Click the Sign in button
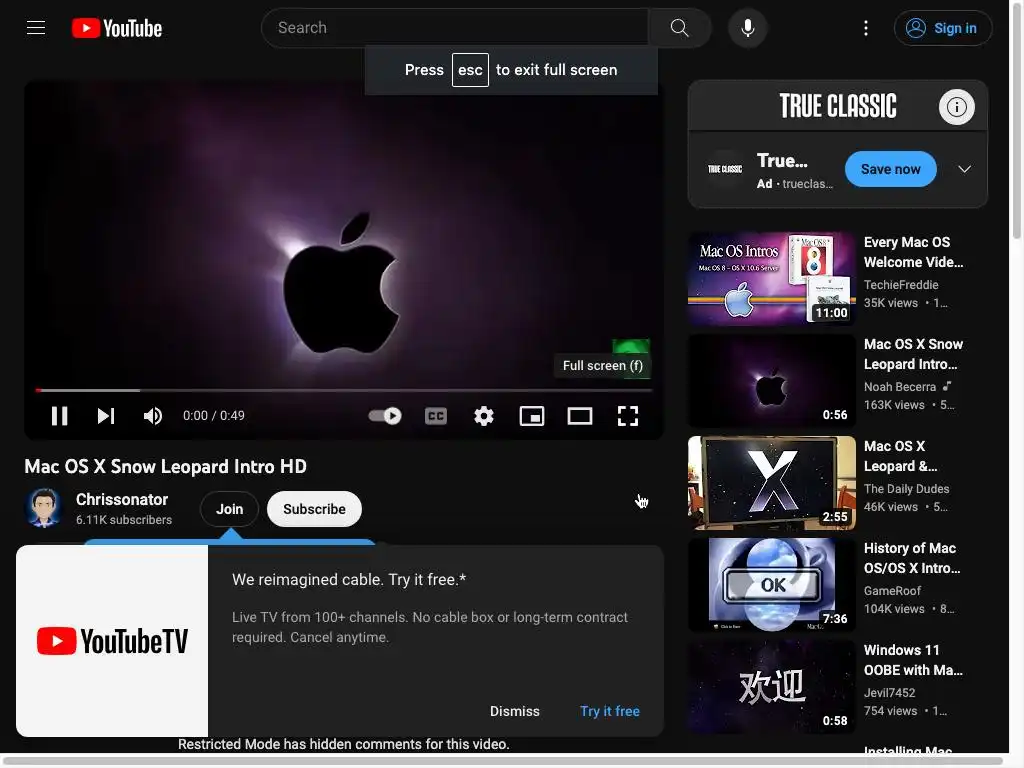Image resolution: width=1024 pixels, height=768 pixels. point(943,28)
